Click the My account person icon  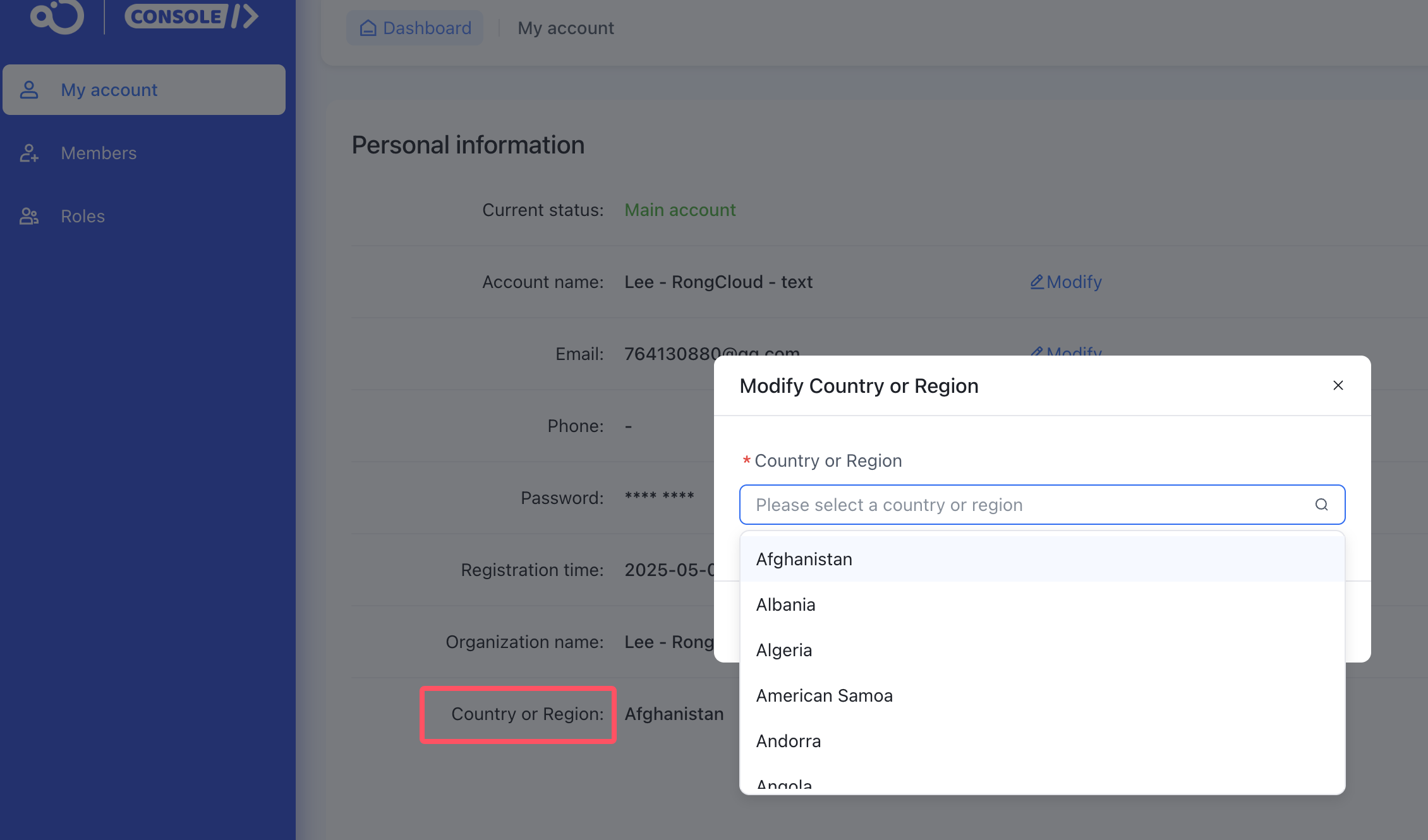point(29,90)
